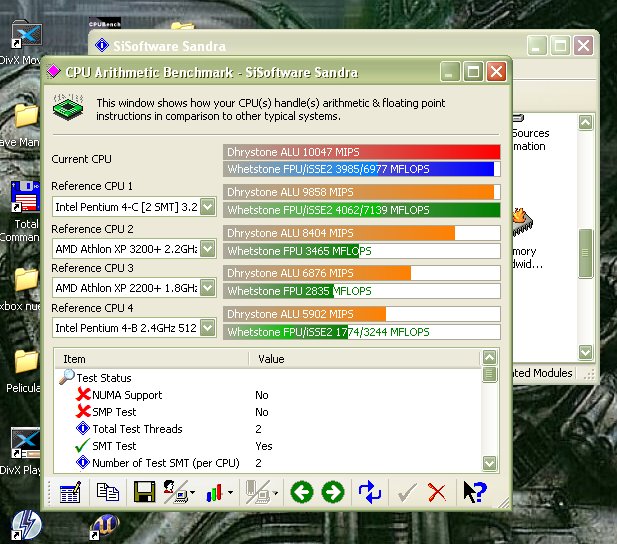Click the user and computer toolbar icon
The height and width of the screenshot is (544, 617).
coord(175,492)
